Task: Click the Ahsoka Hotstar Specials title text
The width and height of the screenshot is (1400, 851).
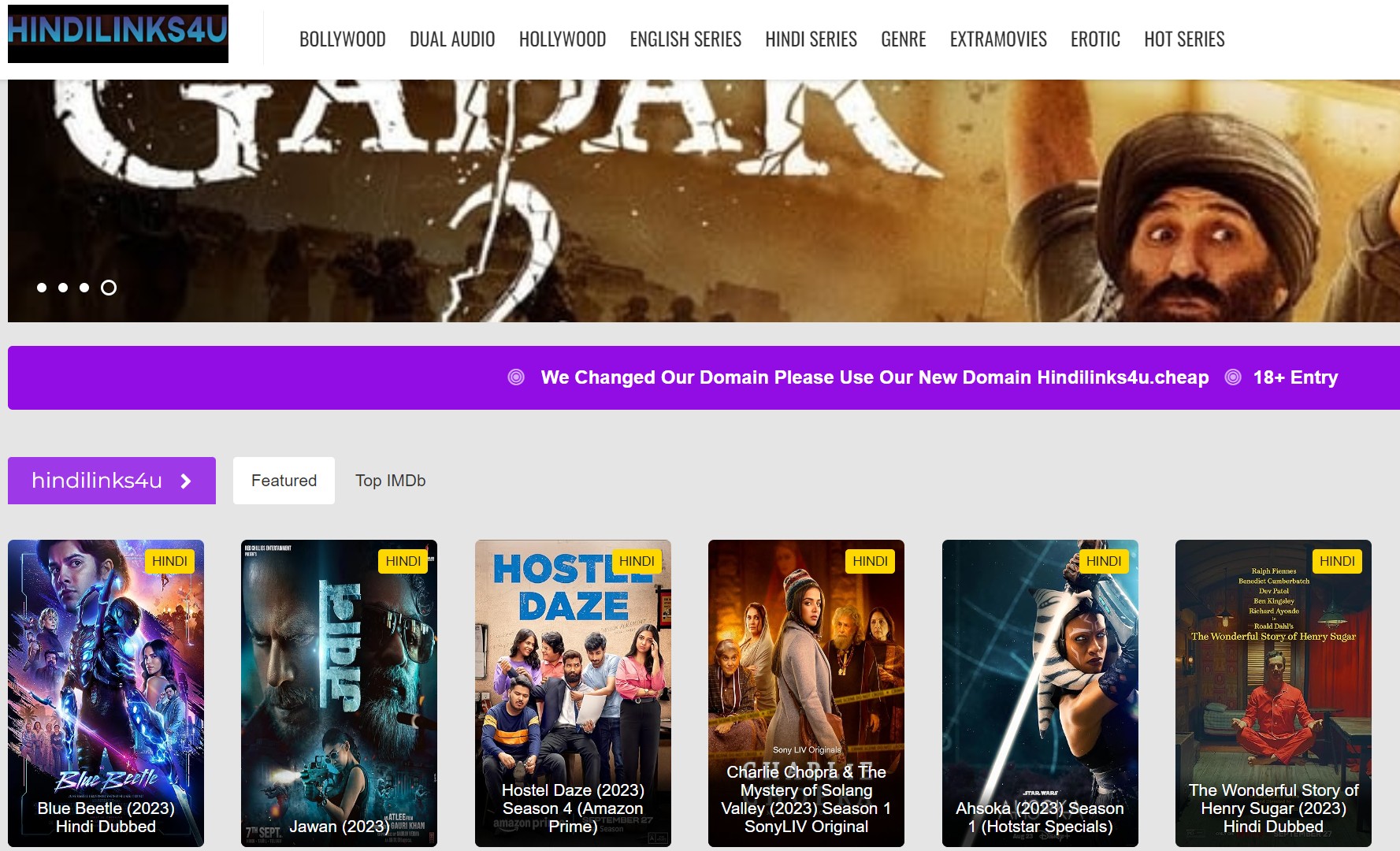Action: click(1040, 817)
